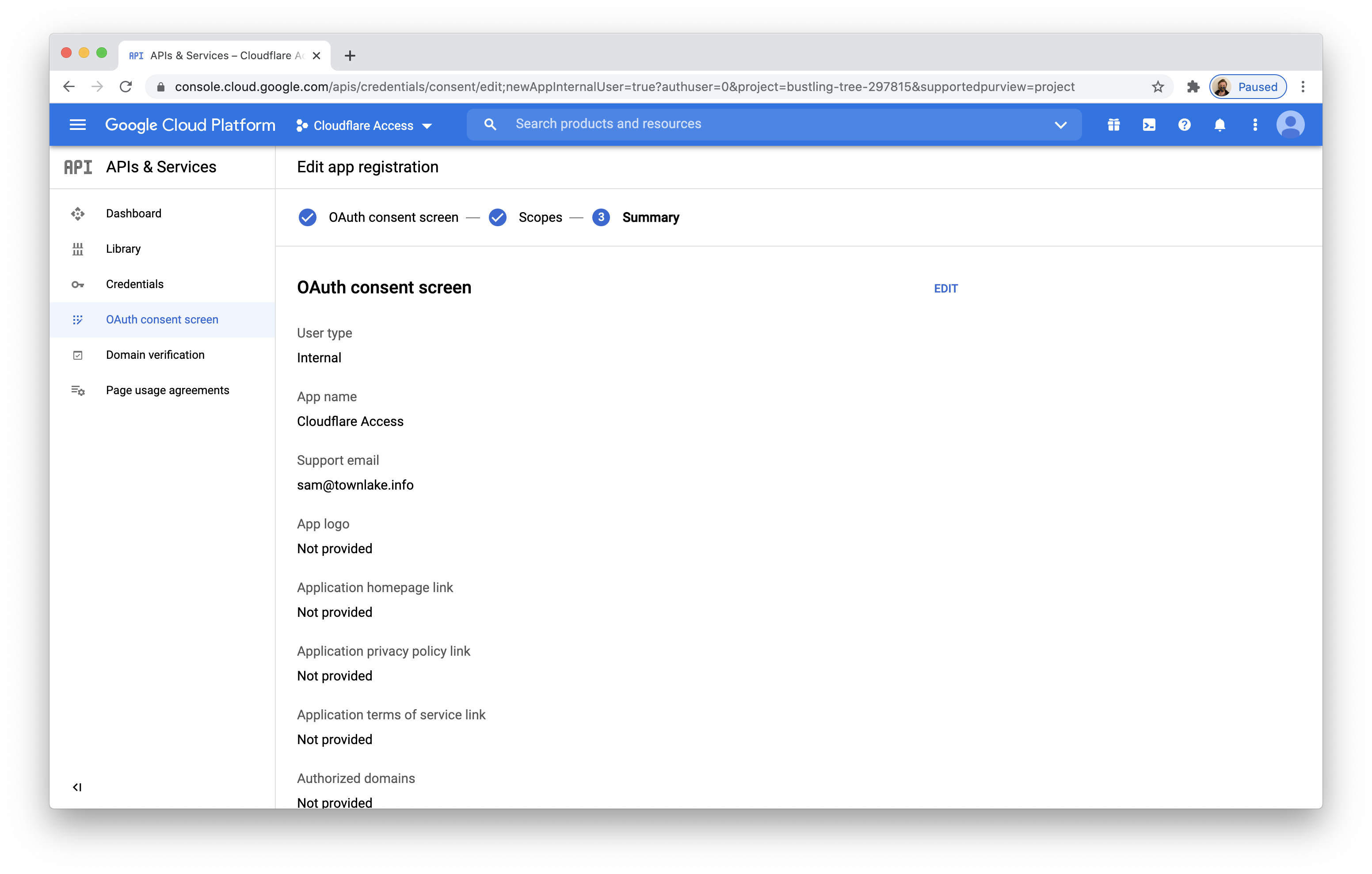
Task: Open Credentials in sidebar
Action: (134, 284)
